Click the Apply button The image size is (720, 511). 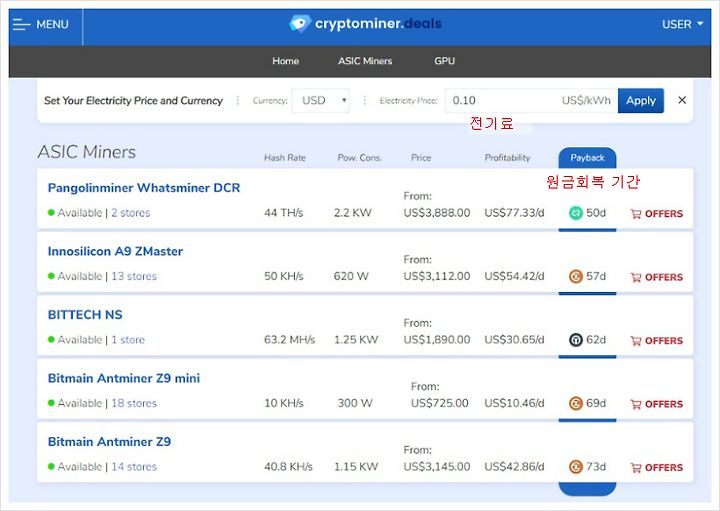641,101
